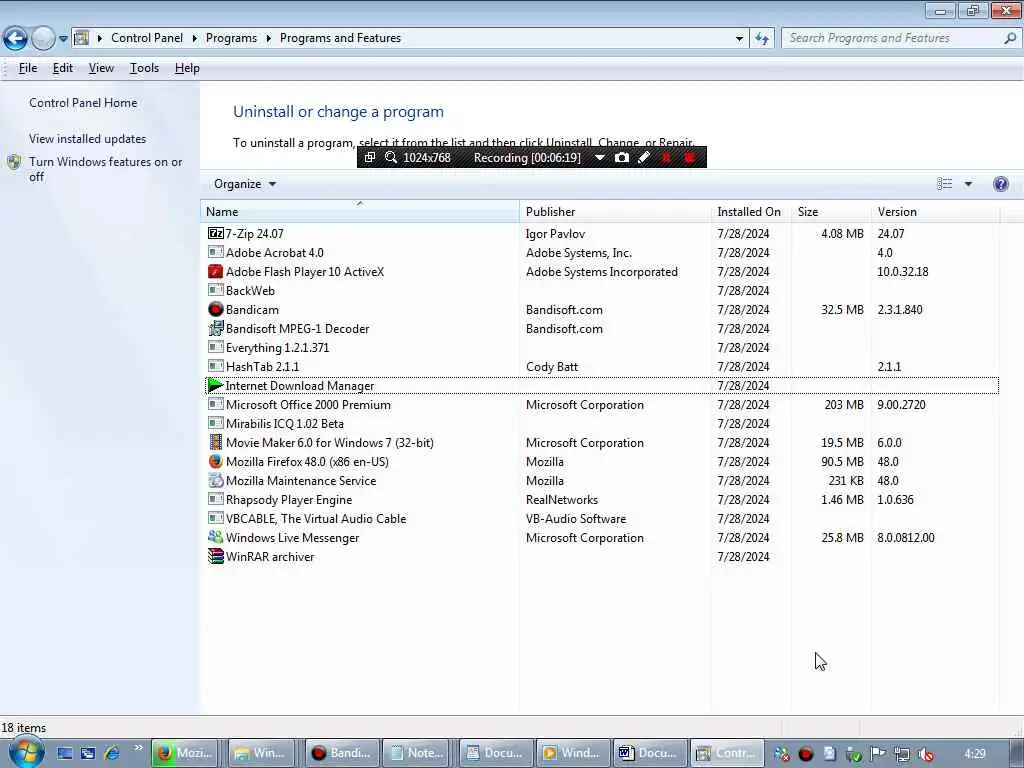Image resolution: width=1024 pixels, height=768 pixels.
Task: Click the Movie Maker 6.0 film icon
Action: (216, 442)
